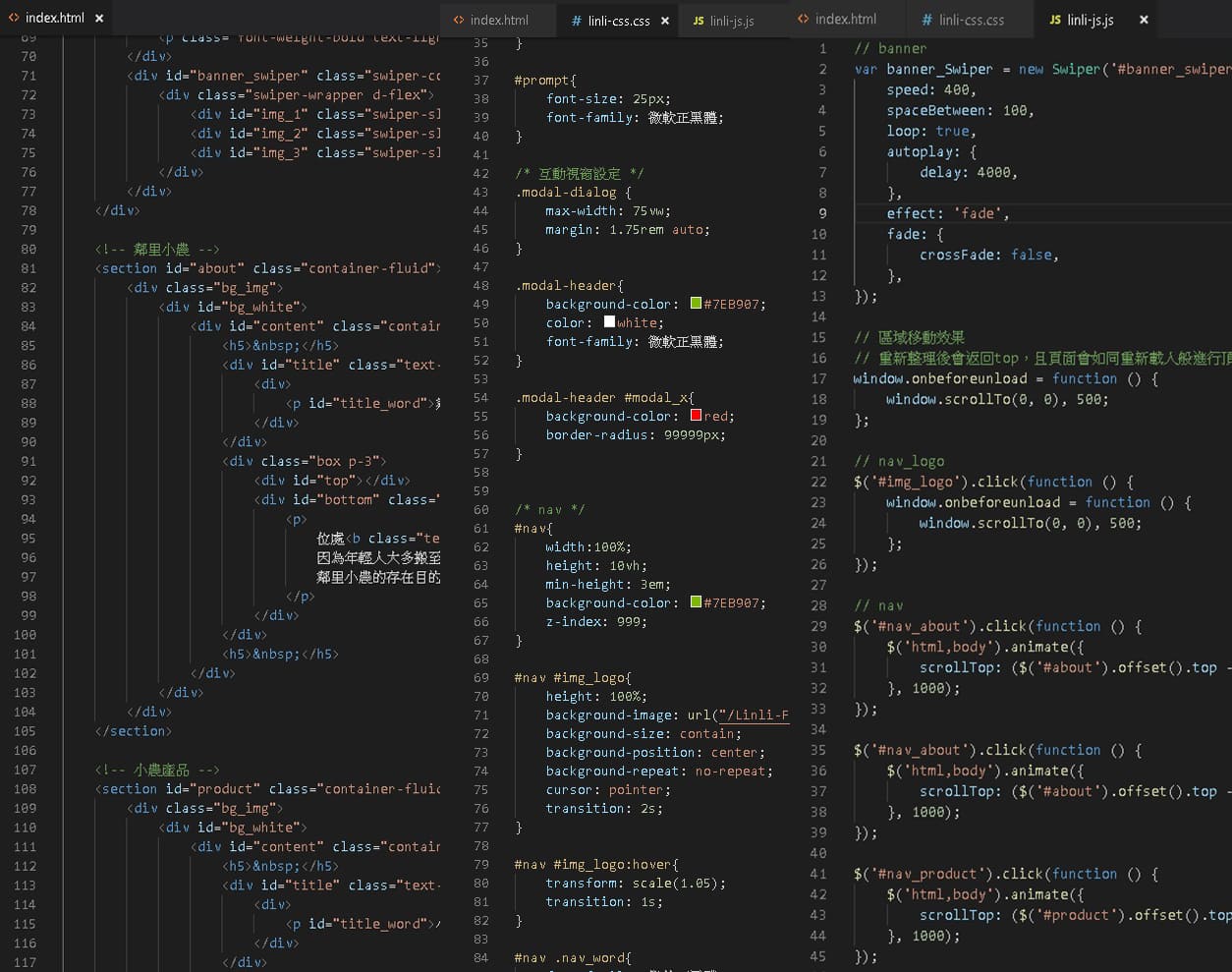Screen dimensions: 1232x972
Task: Click the '// nav_logo' comment in the JS pane
Action: pos(899,461)
